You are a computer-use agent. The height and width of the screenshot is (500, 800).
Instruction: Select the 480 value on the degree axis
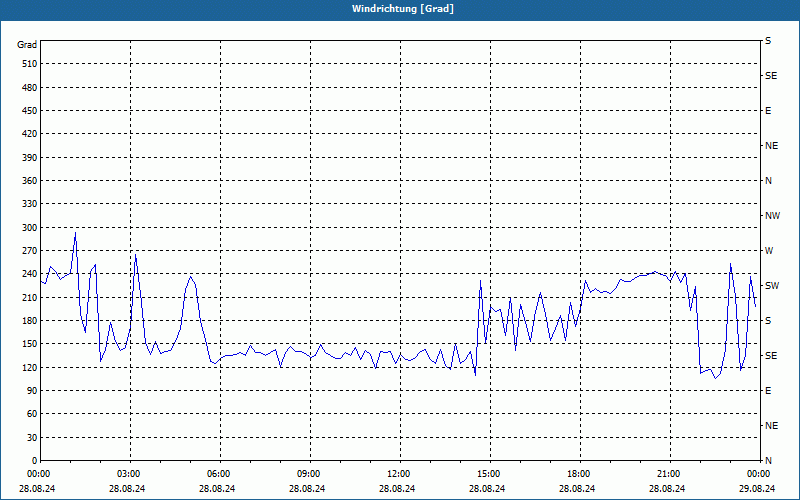click(30, 87)
